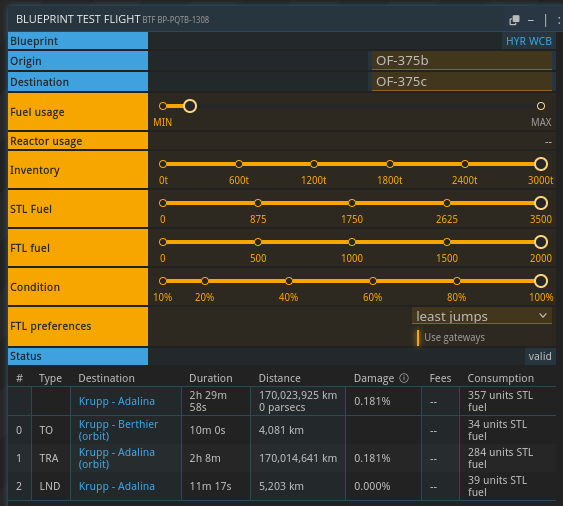This screenshot has height=506, width=563.
Task: Set STL Fuel slider to 1750
Action: 352,203
